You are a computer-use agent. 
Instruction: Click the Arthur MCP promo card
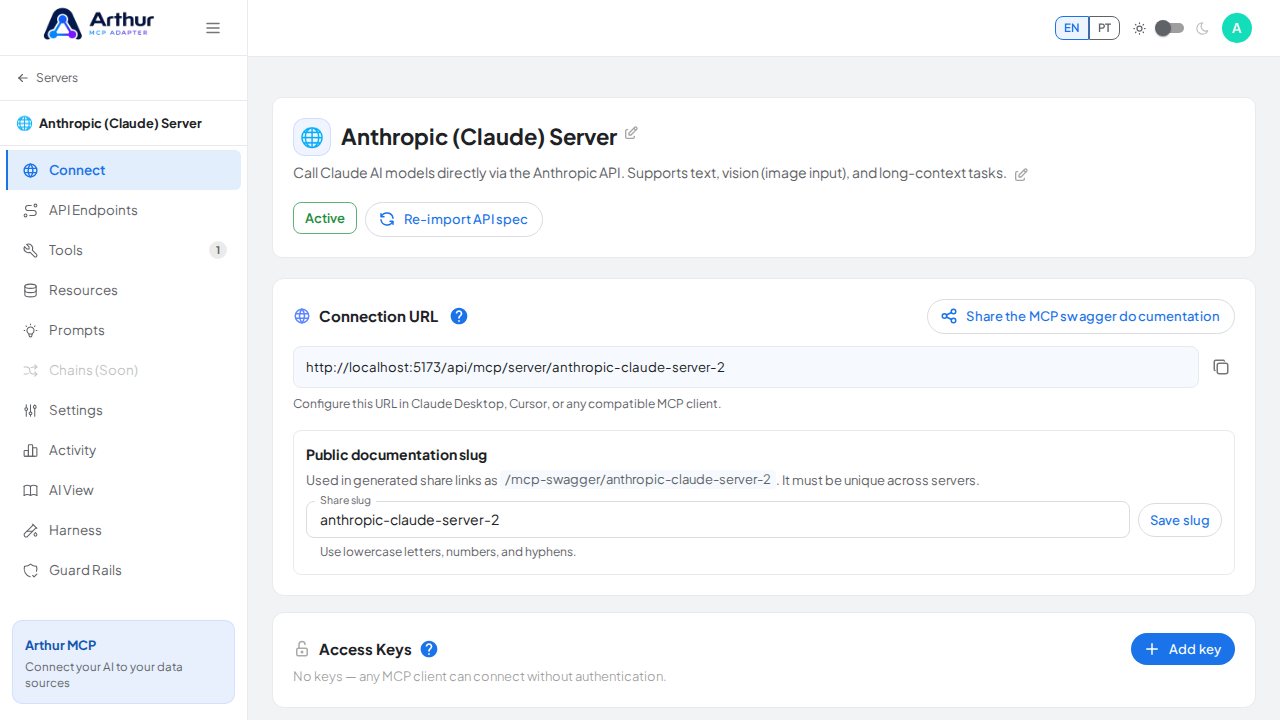point(123,662)
